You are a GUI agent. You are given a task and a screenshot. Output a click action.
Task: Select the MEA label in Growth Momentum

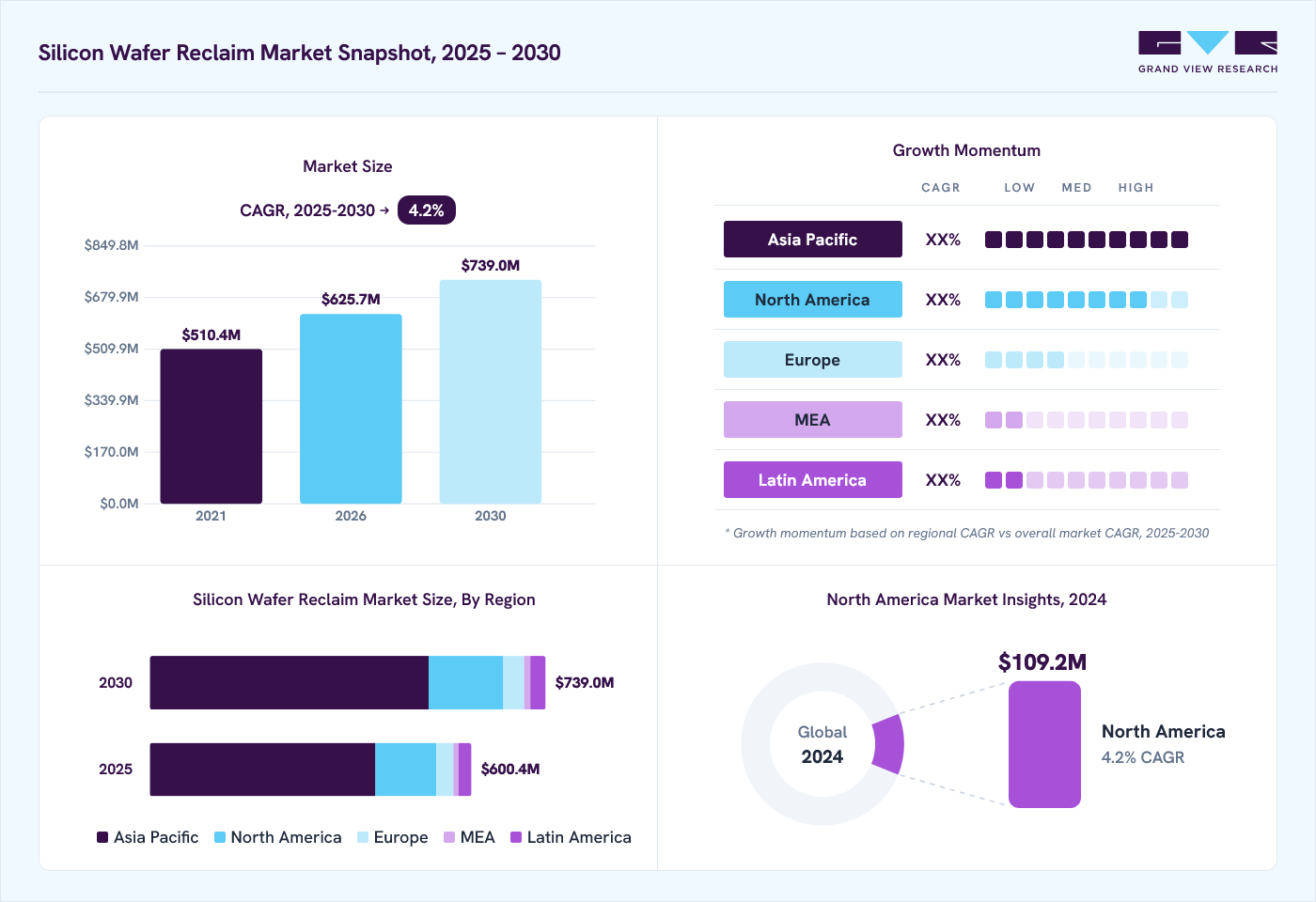point(813,420)
